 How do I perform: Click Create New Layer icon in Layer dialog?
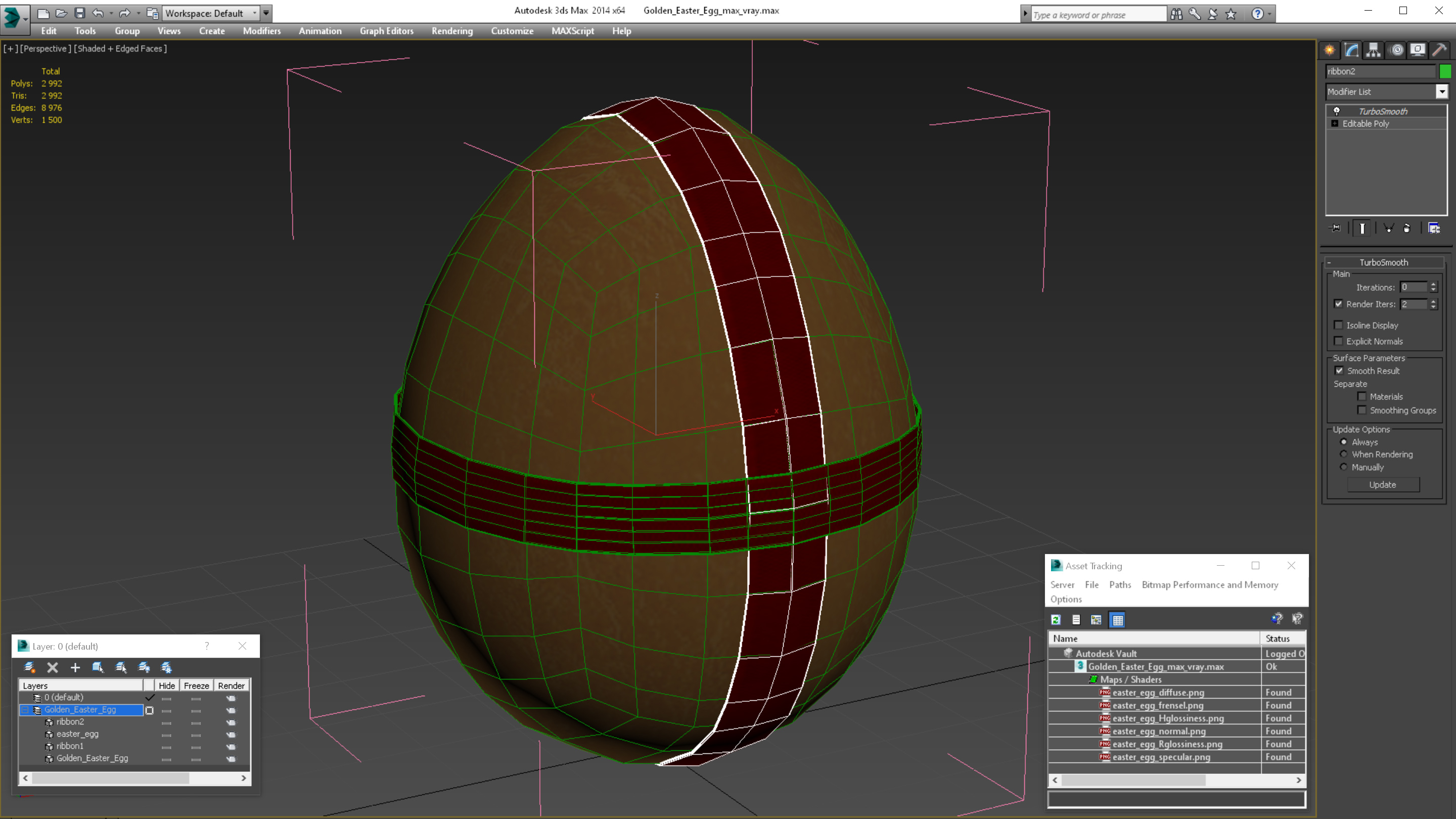click(x=29, y=667)
